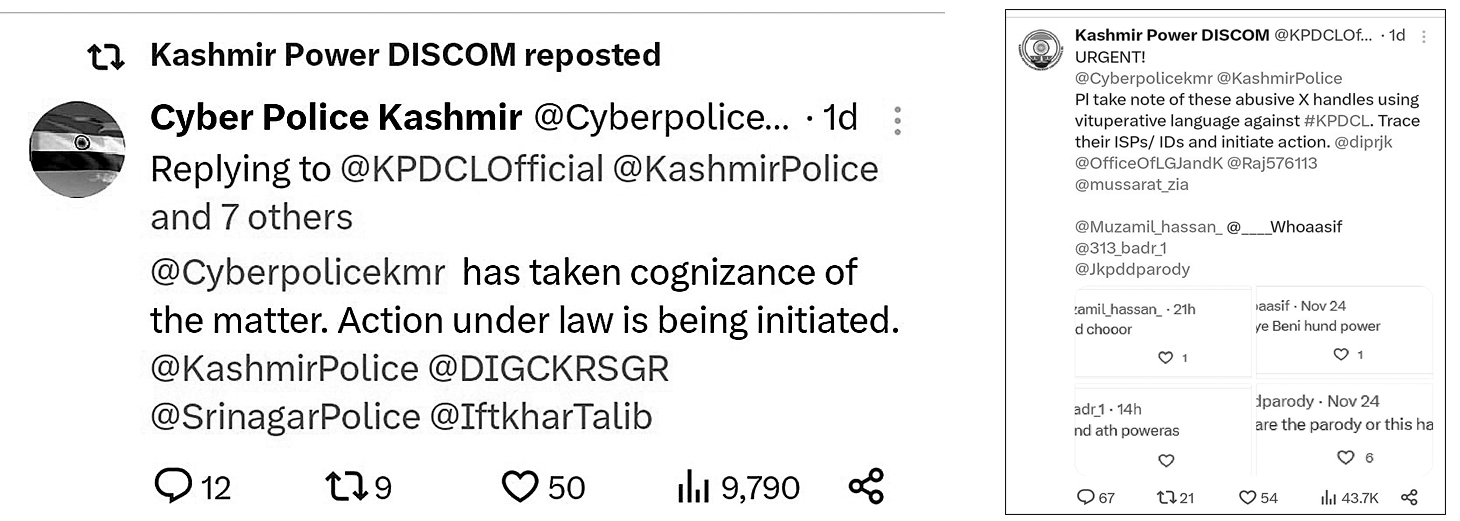View analytics showing 9,790 views

693,487
